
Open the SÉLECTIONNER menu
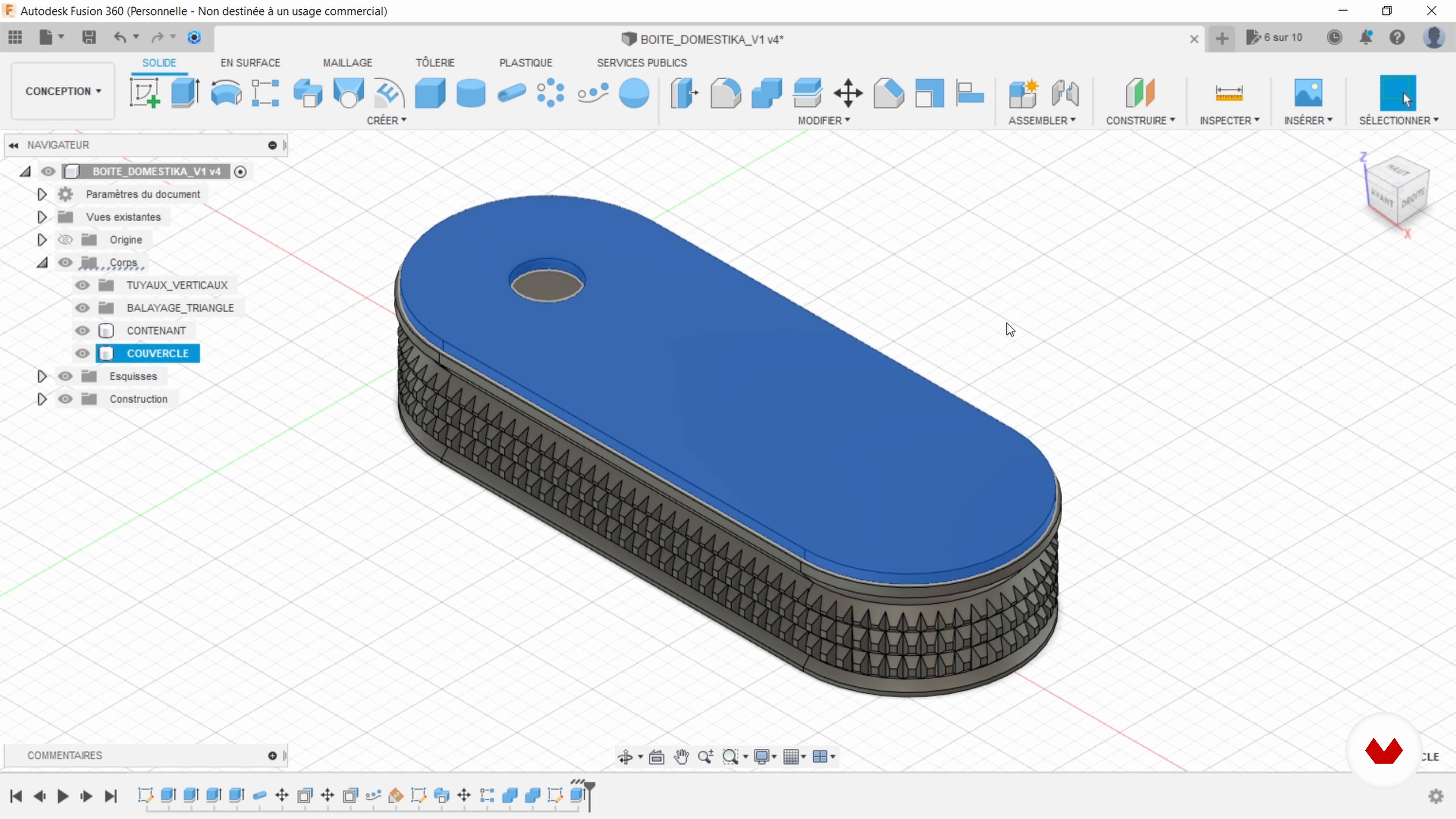[x=1398, y=121]
